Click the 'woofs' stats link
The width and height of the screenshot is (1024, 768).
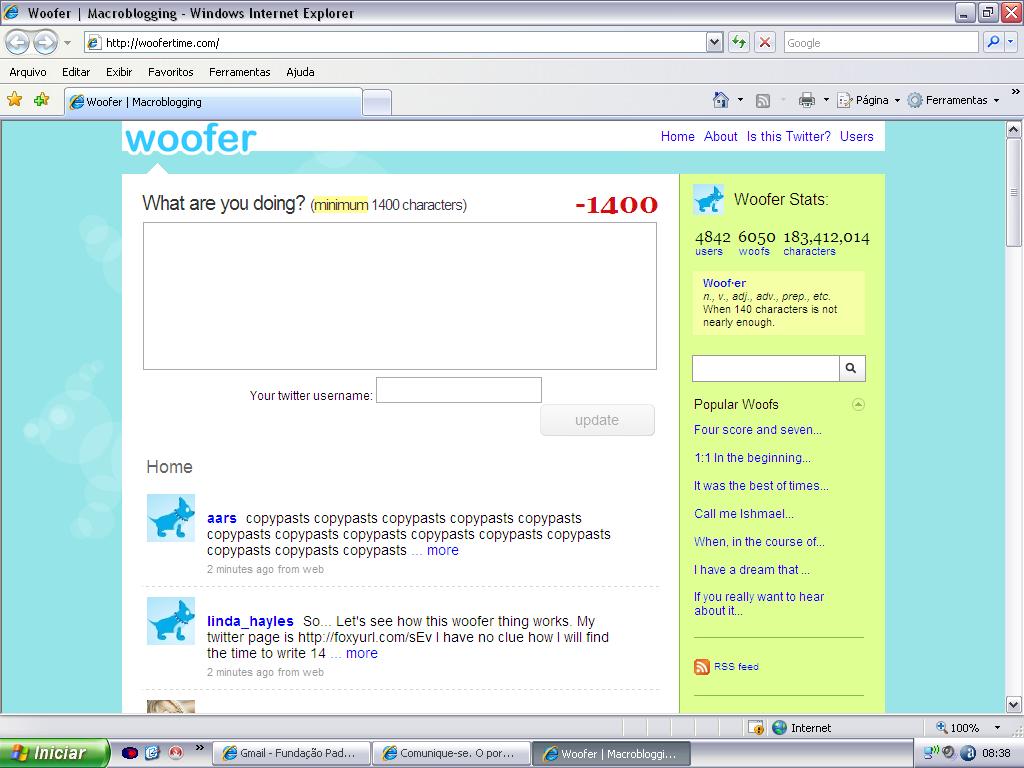(x=754, y=251)
